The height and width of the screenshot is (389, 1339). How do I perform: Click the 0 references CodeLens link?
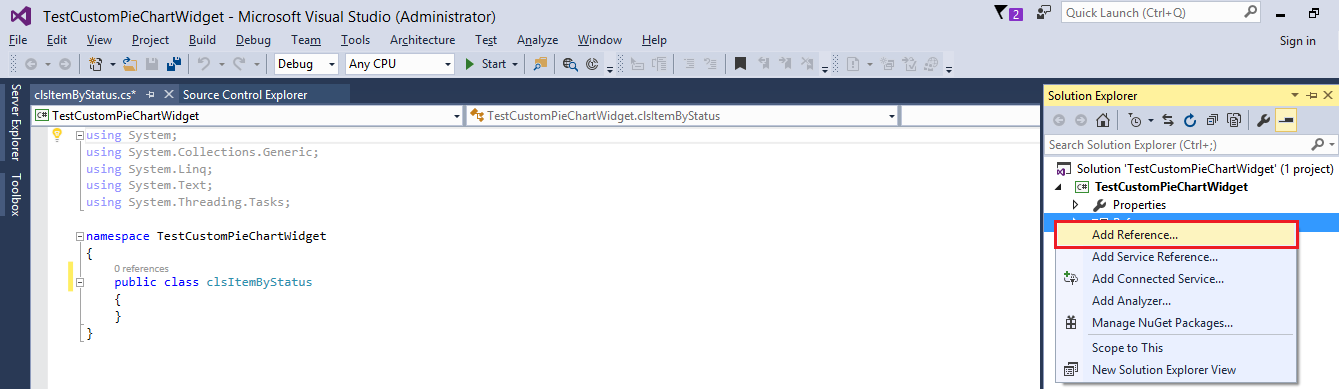[141, 269]
